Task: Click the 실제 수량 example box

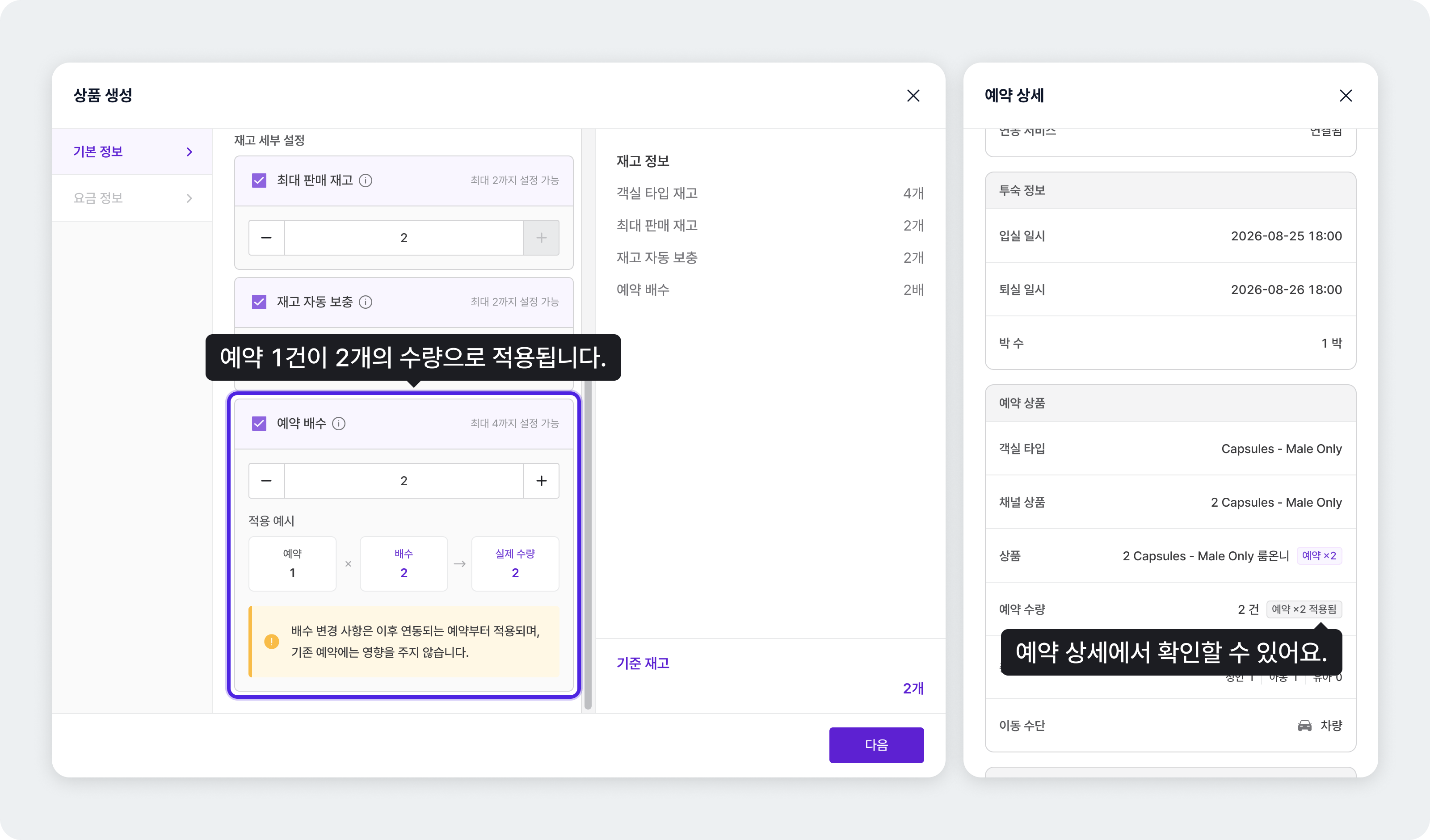Action: coord(515,563)
